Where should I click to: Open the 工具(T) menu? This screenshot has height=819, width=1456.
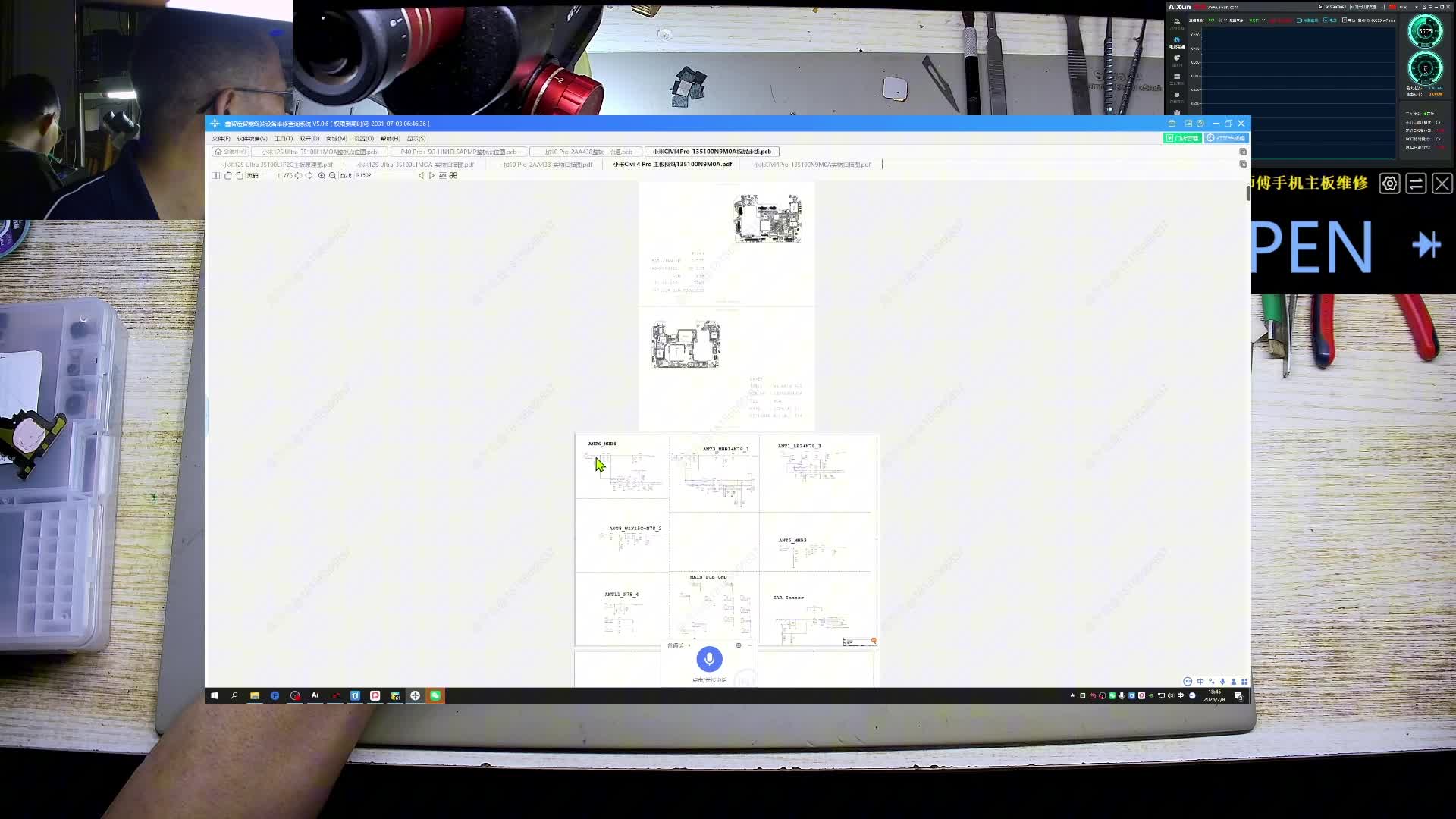pyautogui.click(x=283, y=139)
